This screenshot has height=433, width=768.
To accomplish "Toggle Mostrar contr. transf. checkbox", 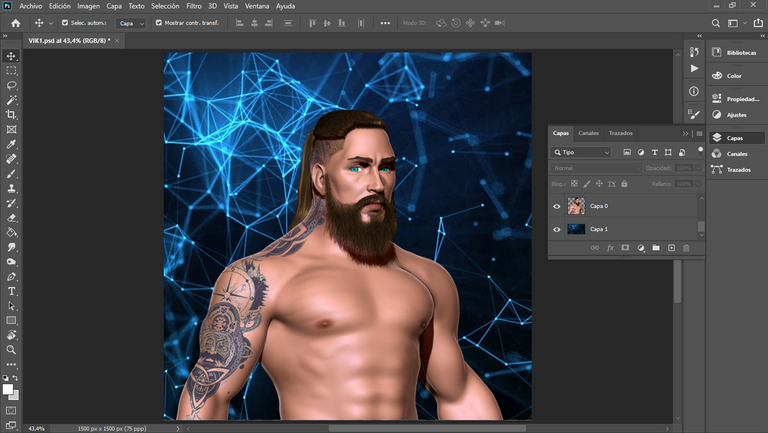I will pos(159,23).
